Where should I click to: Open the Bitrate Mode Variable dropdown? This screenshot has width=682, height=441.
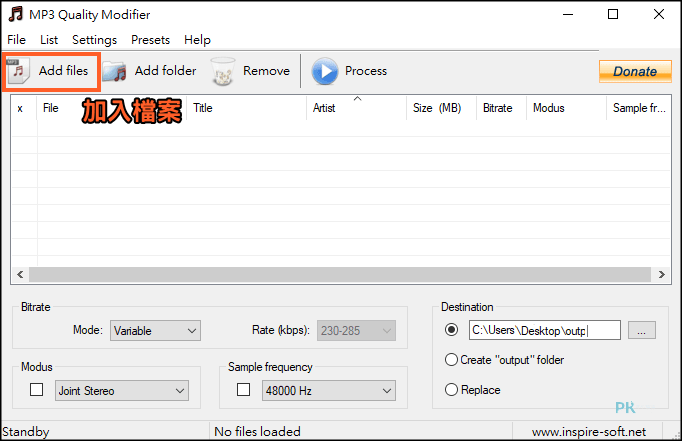point(155,331)
